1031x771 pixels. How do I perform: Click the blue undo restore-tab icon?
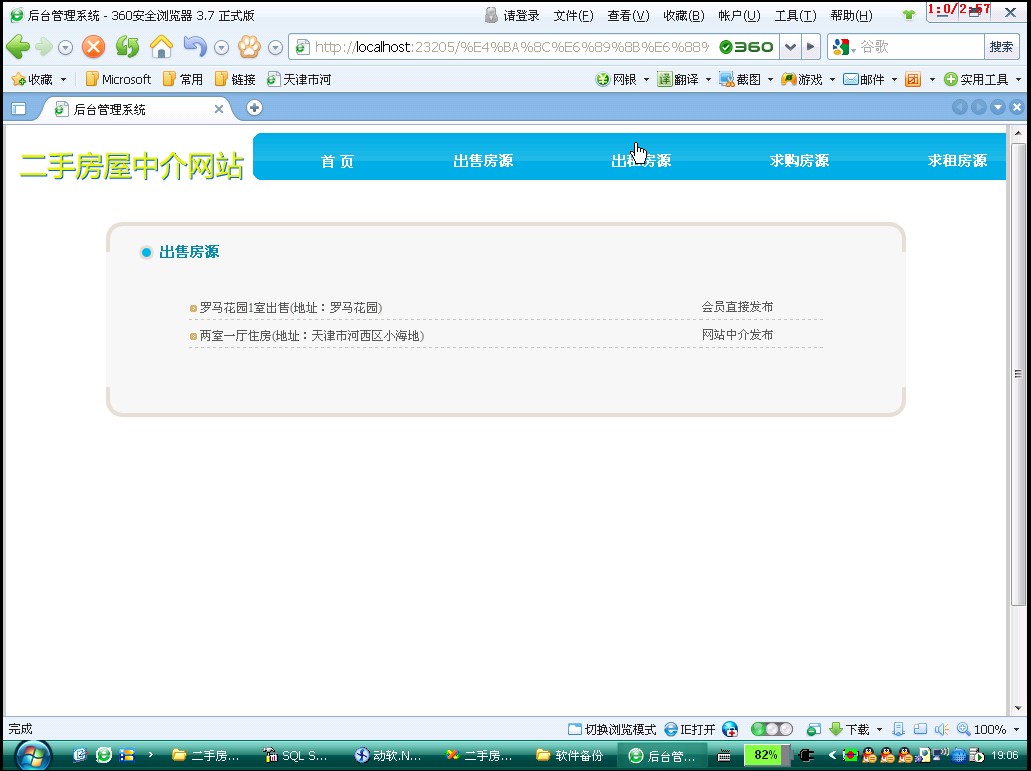click(x=195, y=47)
